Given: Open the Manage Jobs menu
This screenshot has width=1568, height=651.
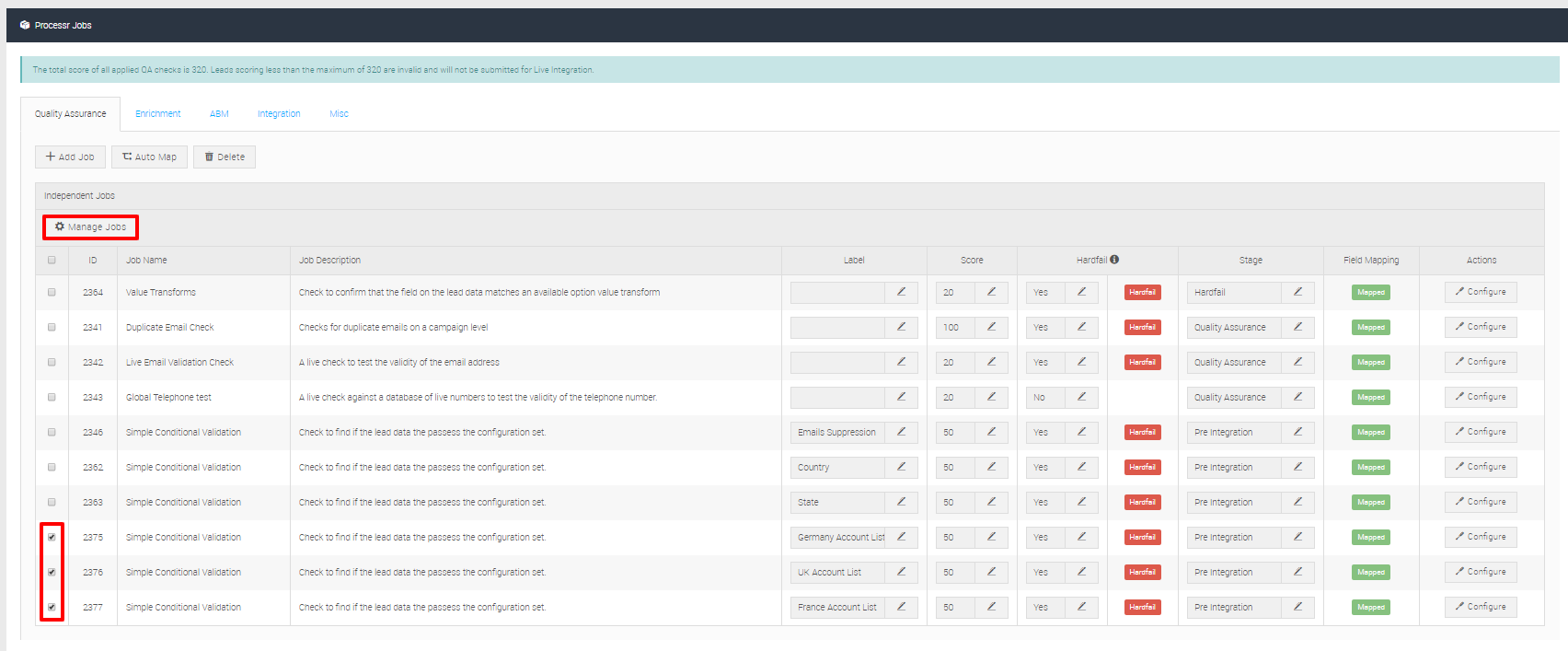Looking at the screenshot, I should click(x=90, y=227).
